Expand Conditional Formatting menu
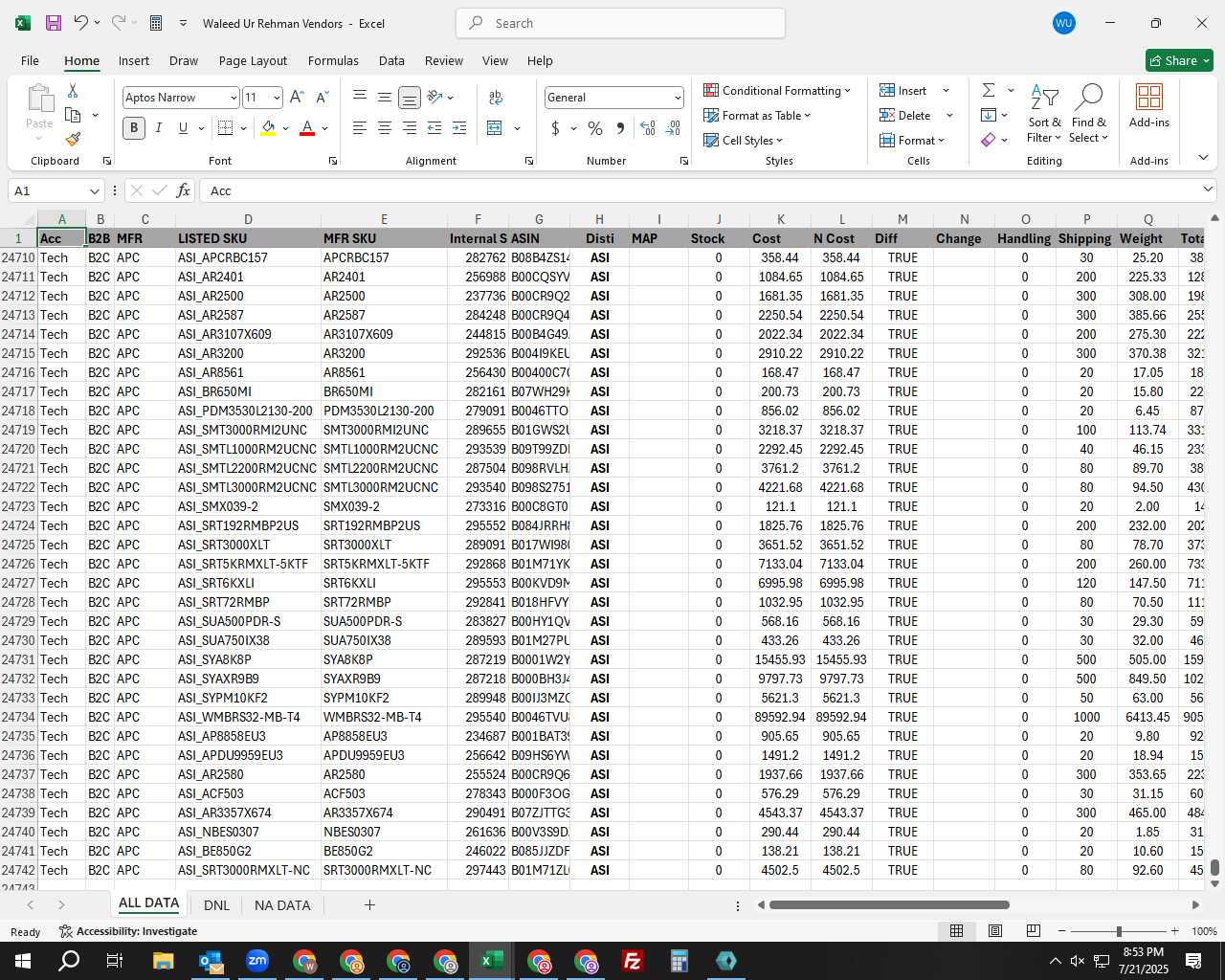Screen dimensions: 1225x980 click(x=777, y=90)
